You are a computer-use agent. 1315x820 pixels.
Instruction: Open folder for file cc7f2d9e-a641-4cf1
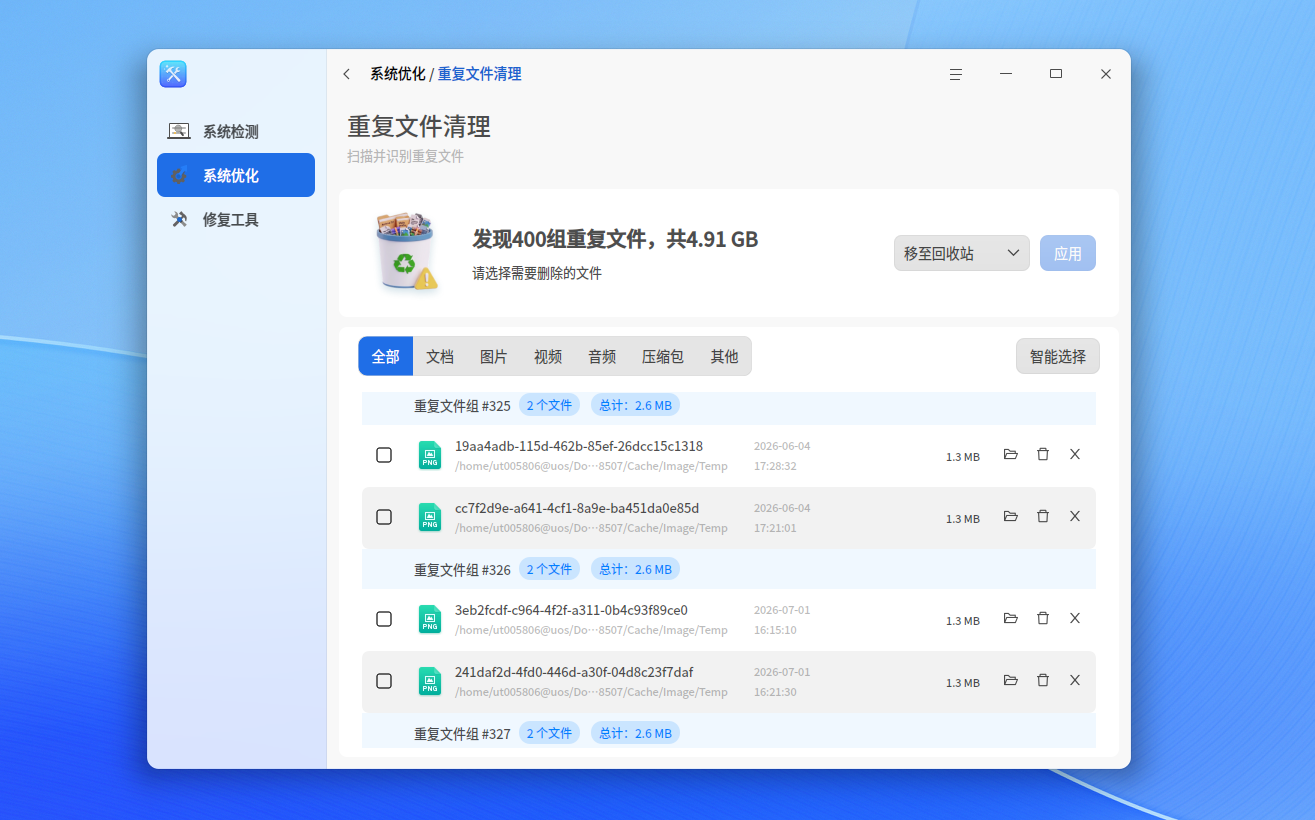point(1010,516)
